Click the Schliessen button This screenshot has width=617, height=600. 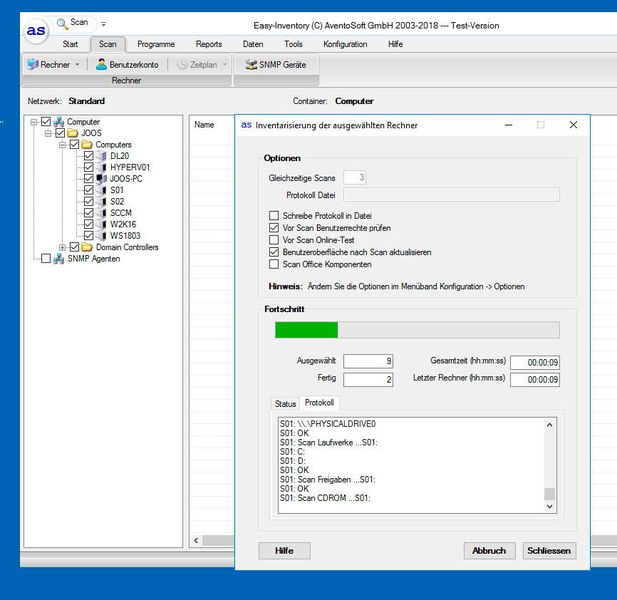549,551
